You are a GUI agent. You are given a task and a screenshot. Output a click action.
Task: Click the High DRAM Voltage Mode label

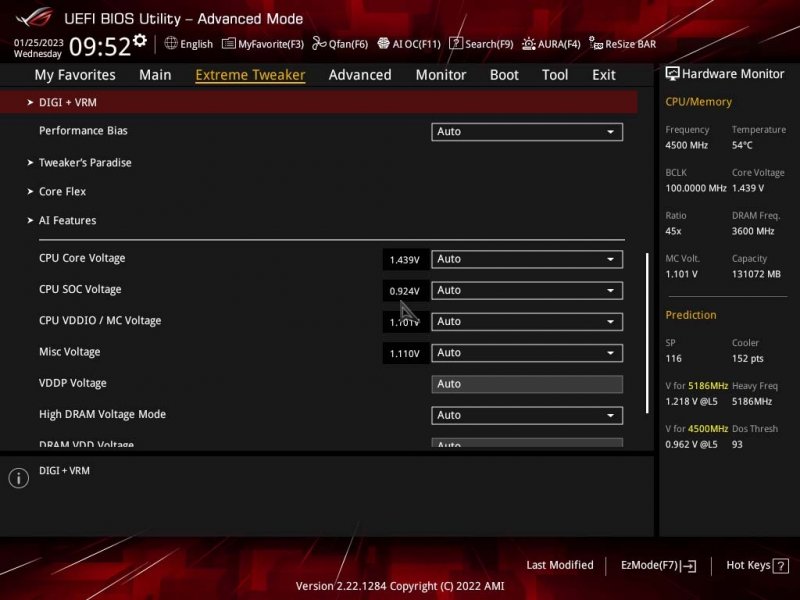(103, 414)
